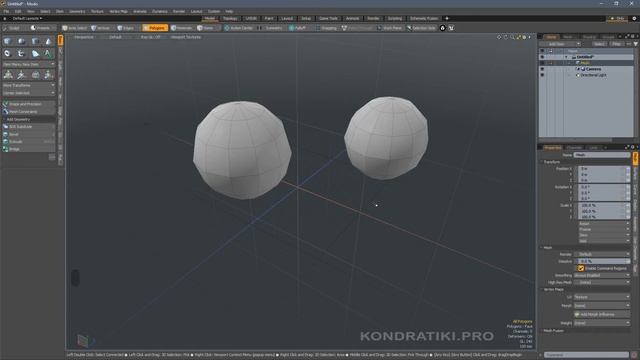
Task: Select the Cube primitive tool icon
Action: click(8, 41)
